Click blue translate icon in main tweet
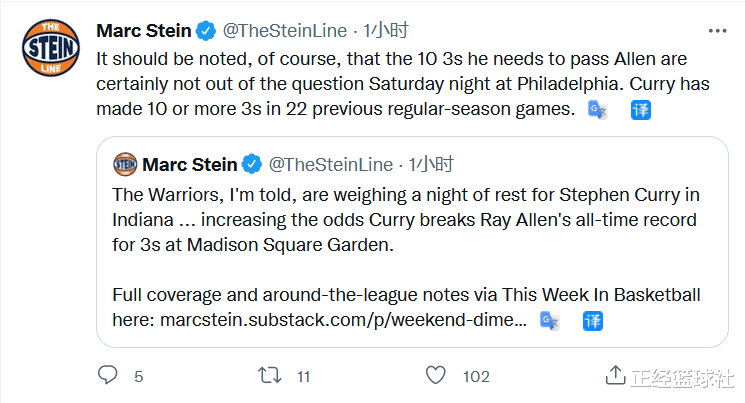 pyautogui.click(x=640, y=110)
